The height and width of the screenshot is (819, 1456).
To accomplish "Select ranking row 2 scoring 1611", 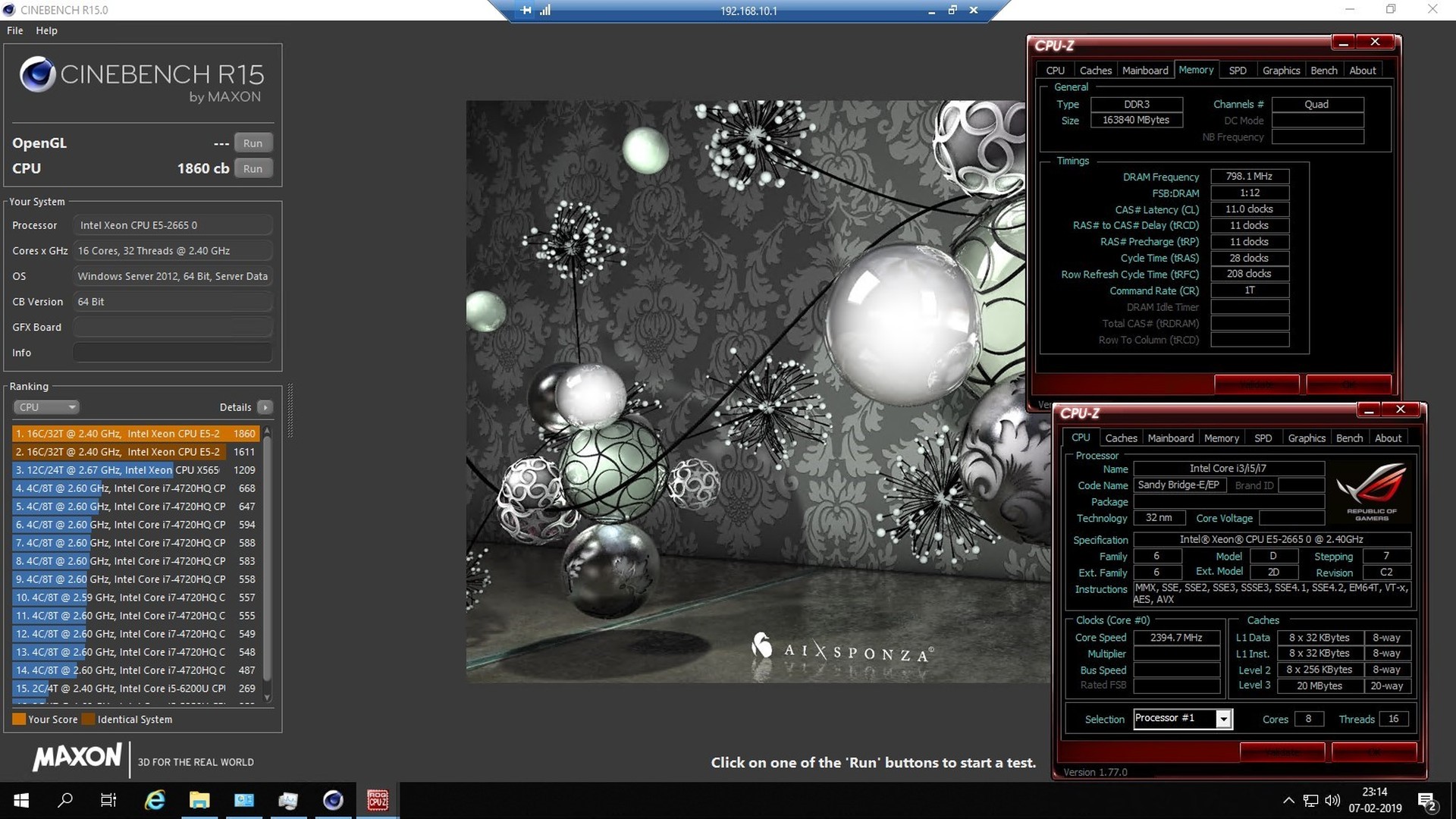I will (136, 452).
